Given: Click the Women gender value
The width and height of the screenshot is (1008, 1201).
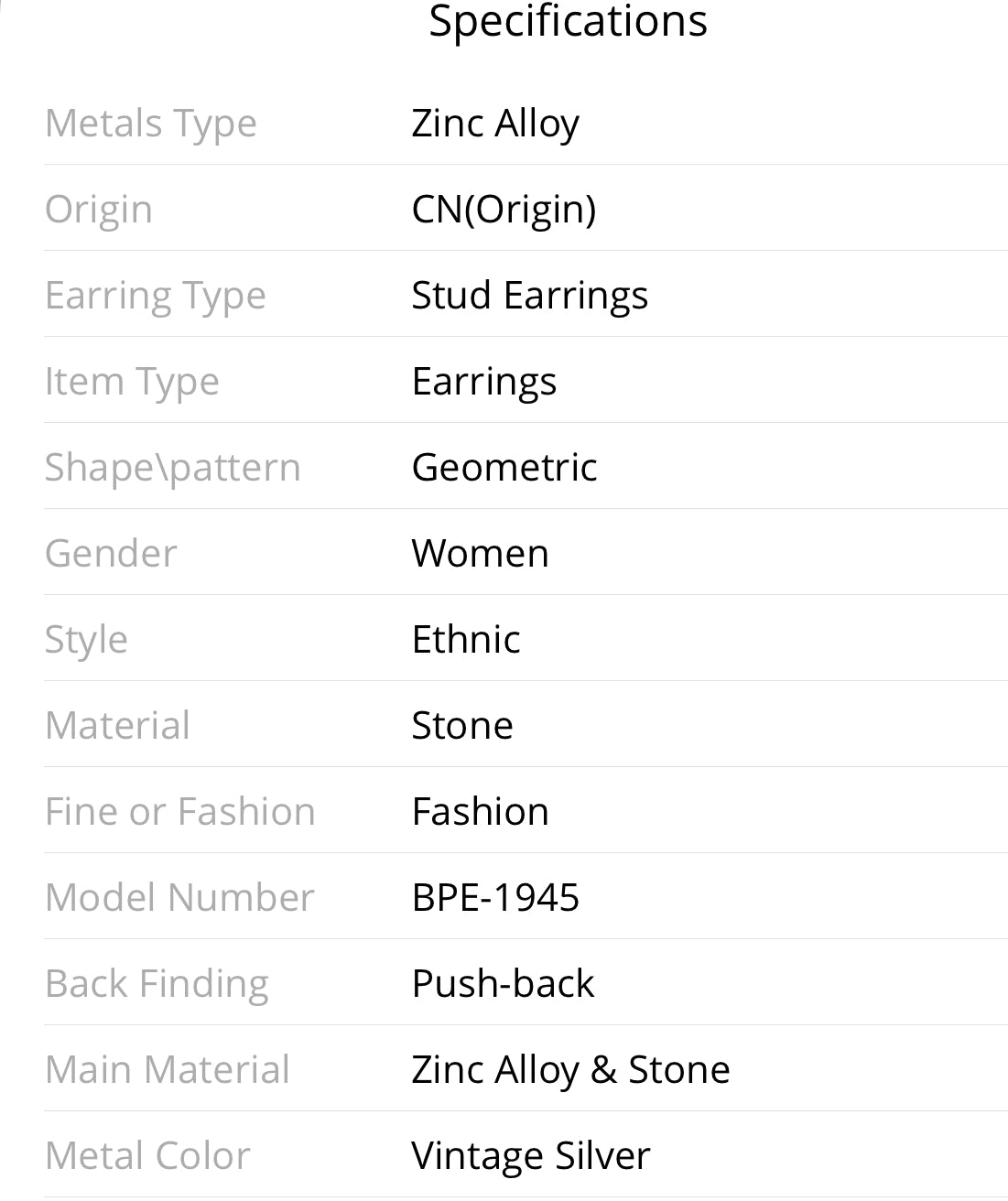Looking at the screenshot, I should click(x=481, y=554).
